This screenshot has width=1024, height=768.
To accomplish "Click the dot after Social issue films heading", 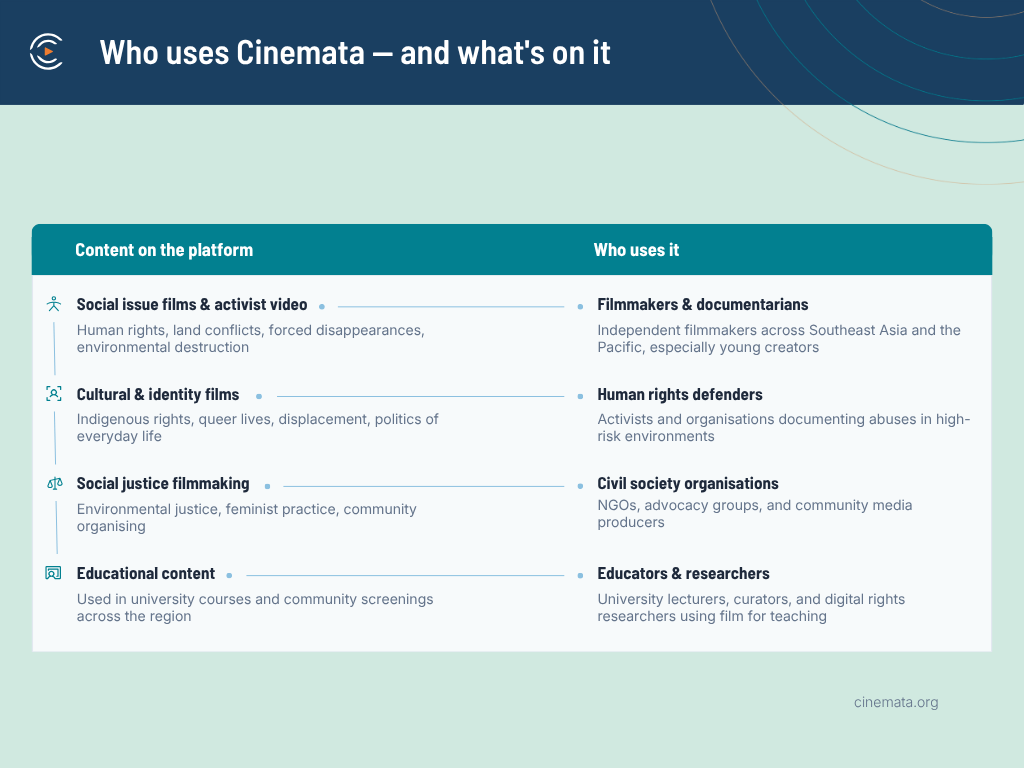I will click(322, 306).
